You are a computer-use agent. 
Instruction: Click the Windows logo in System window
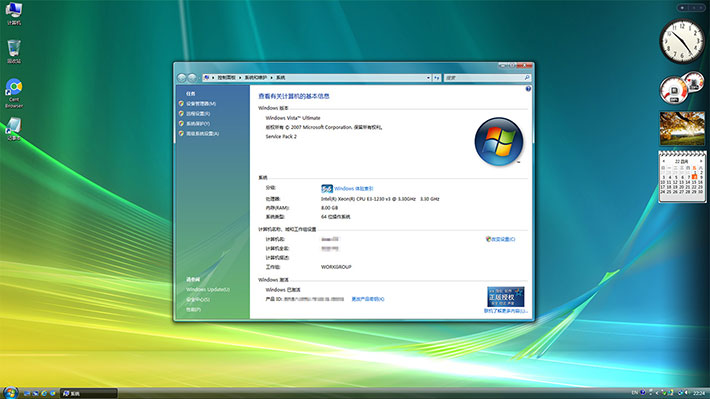499,142
